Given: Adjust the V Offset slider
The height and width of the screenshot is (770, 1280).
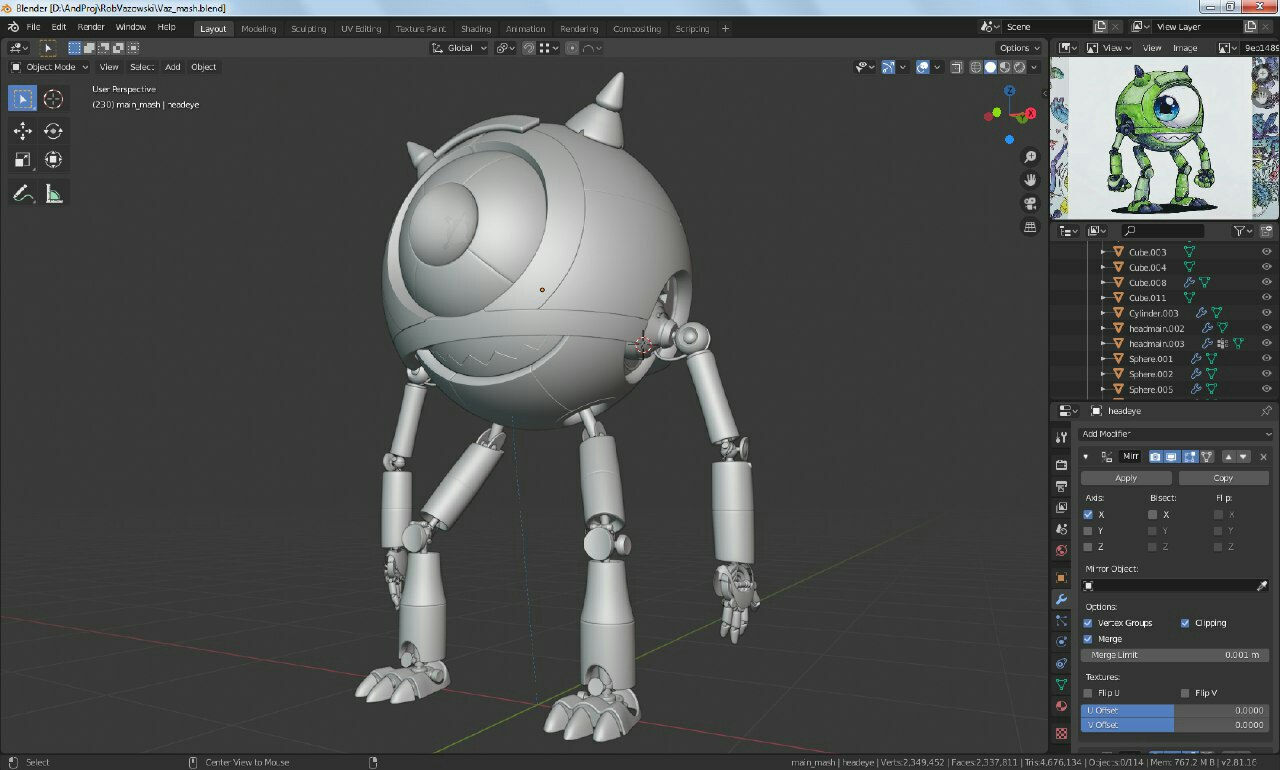Looking at the screenshot, I should pos(1175,725).
